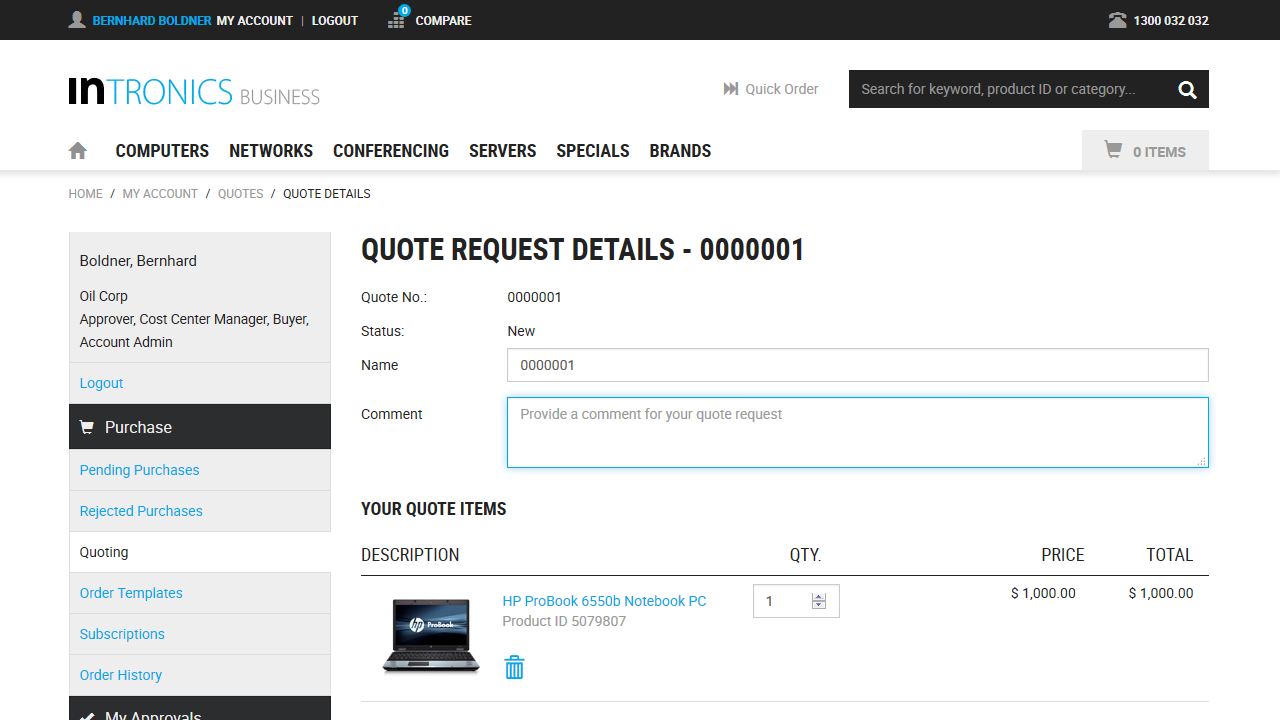The height and width of the screenshot is (720, 1280).
Task: Delete the HP ProBook quote item
Action: pyautogui.click(x=514, y=667)
